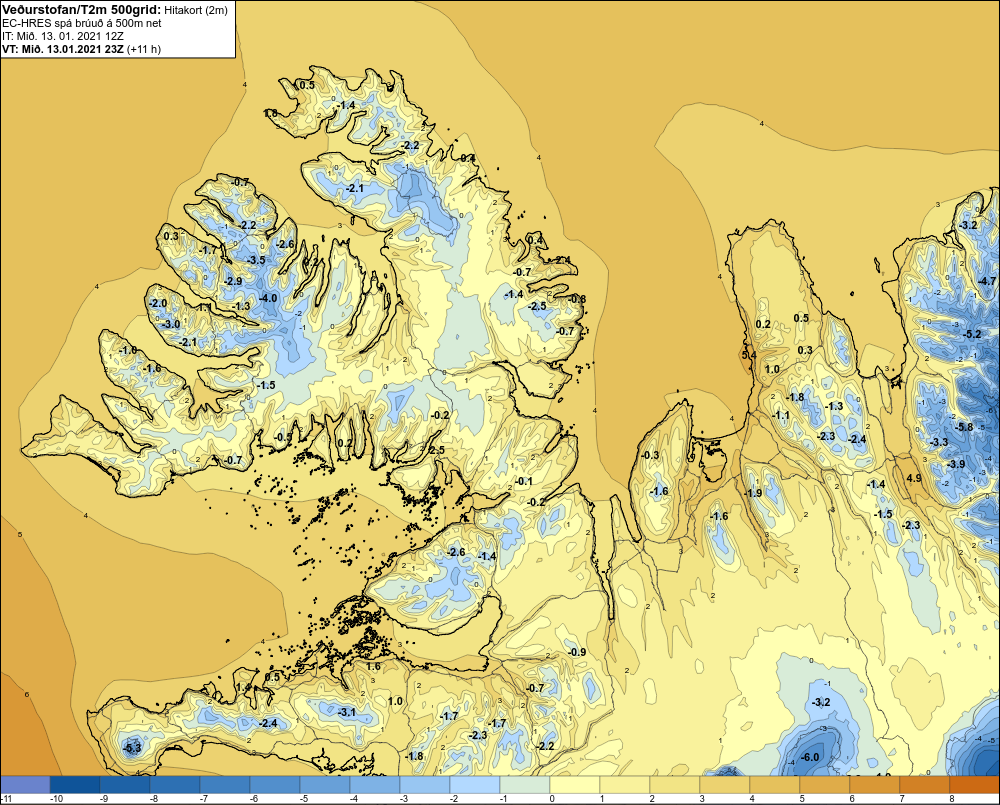Click the temperature value '-3.5' on the map
1000x805 pixels.
(255, 260)
